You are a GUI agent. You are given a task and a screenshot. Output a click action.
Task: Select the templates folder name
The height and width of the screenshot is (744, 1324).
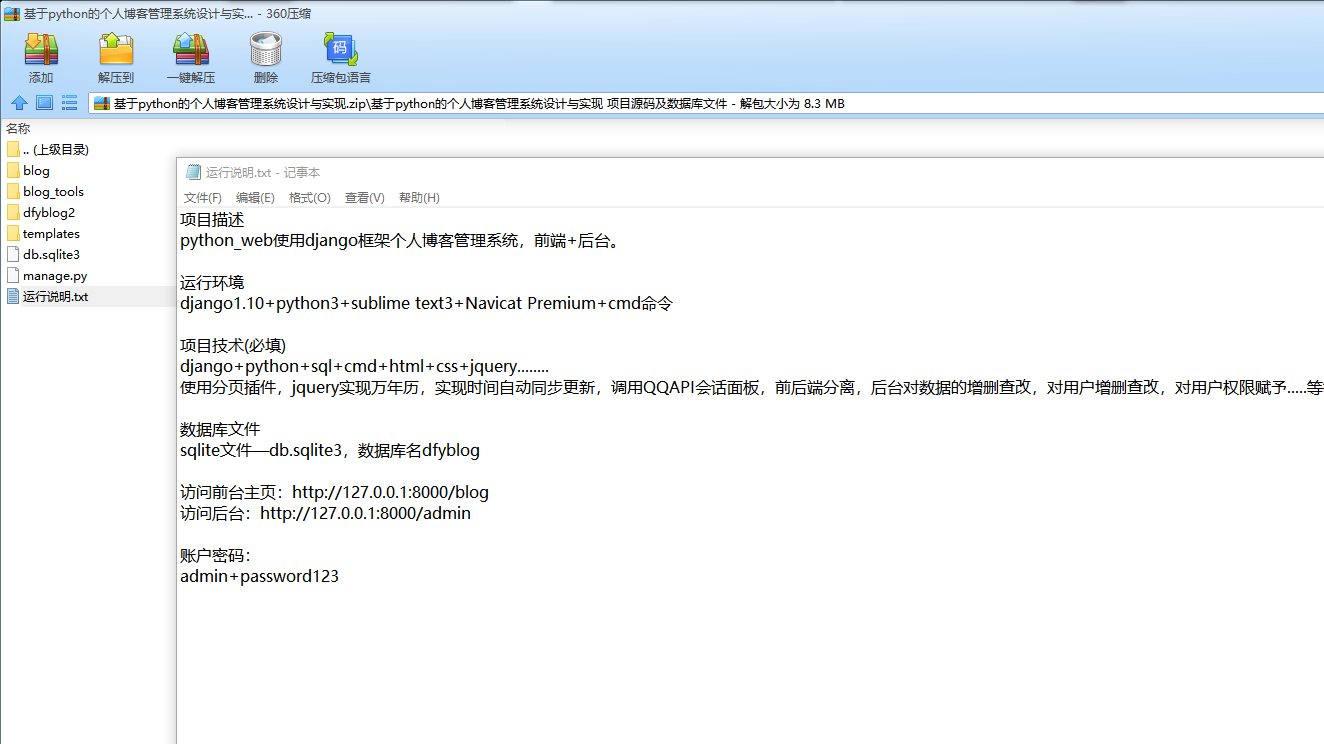click(51, 233)
